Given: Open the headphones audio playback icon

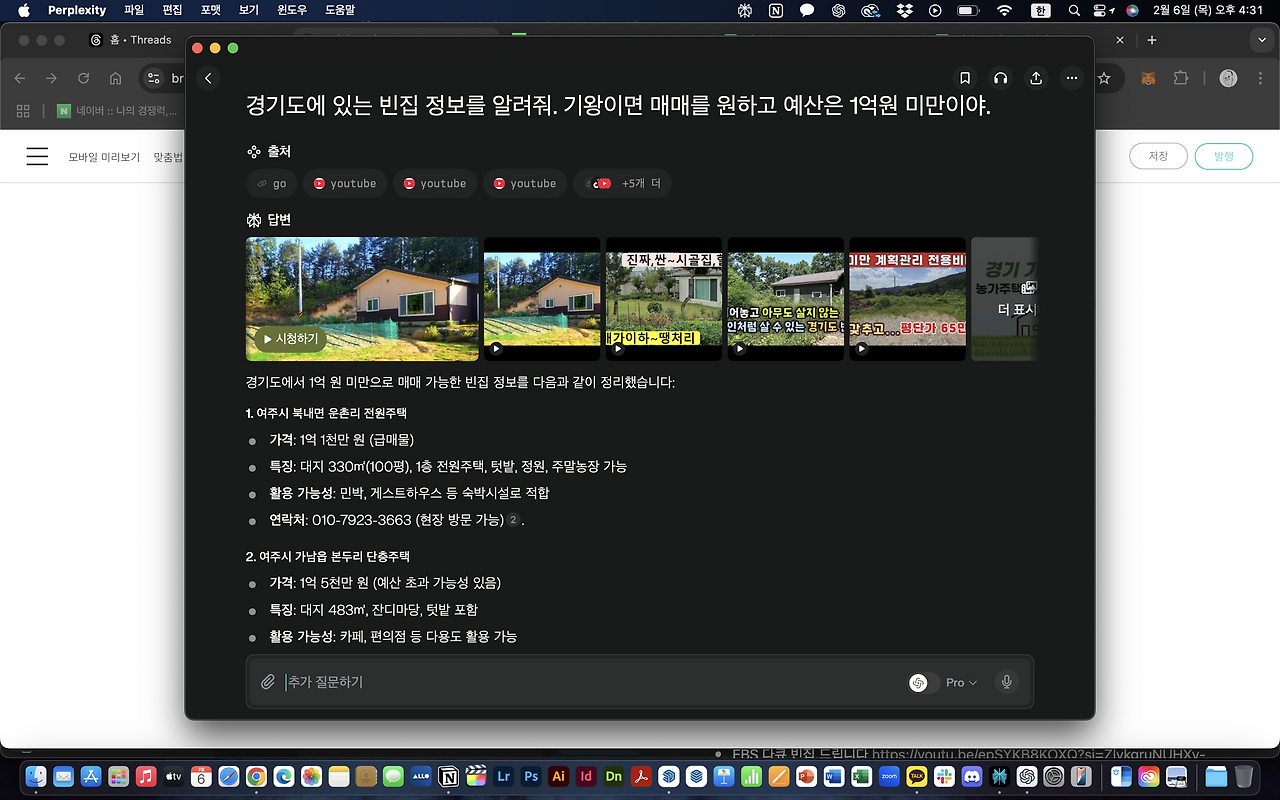Looking at the screenshot, I should tap(1000, 77).
